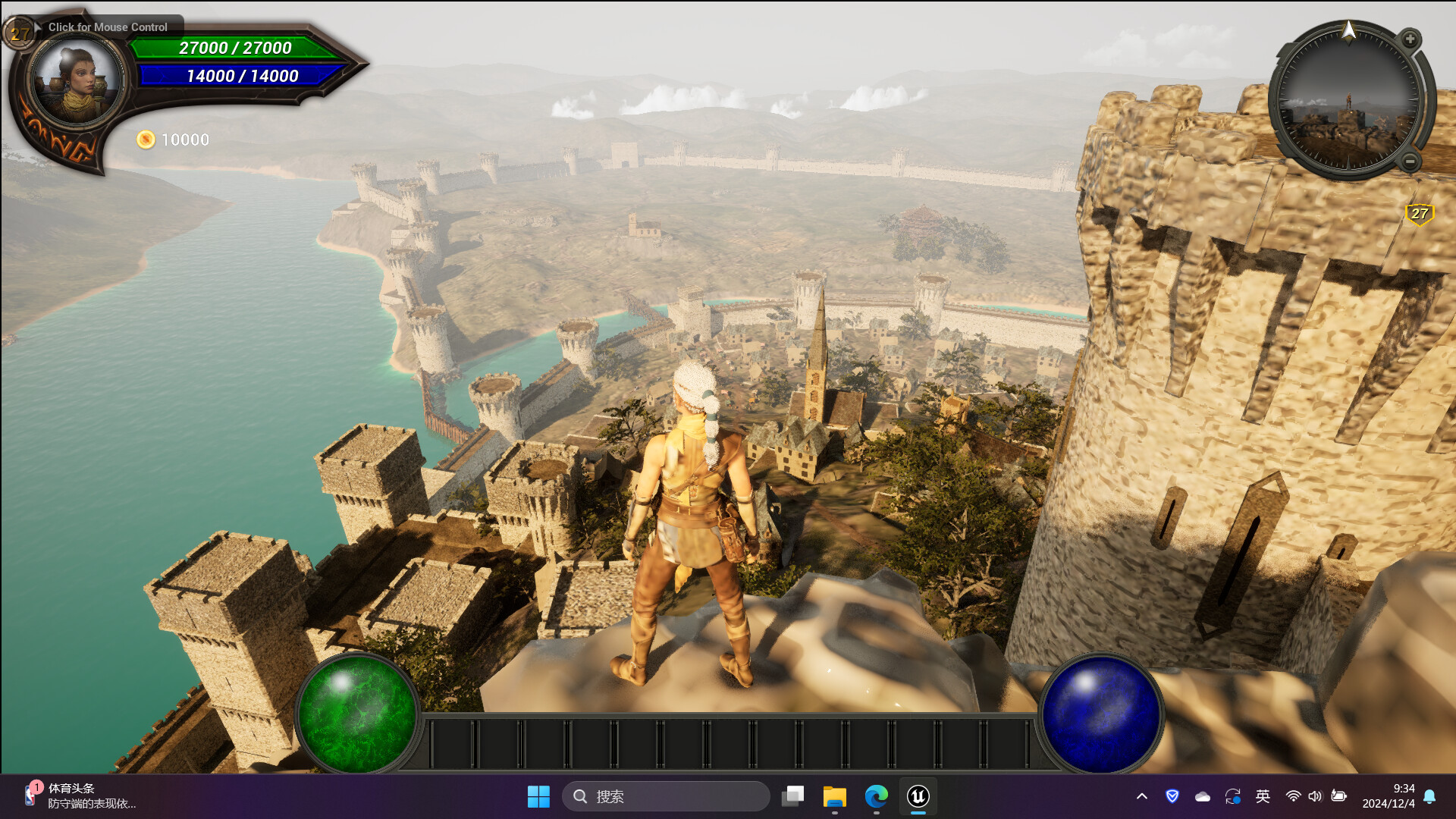1456x819 pixels.
Task: Click the level 27 badge beside the portrait
Action: 18,33
